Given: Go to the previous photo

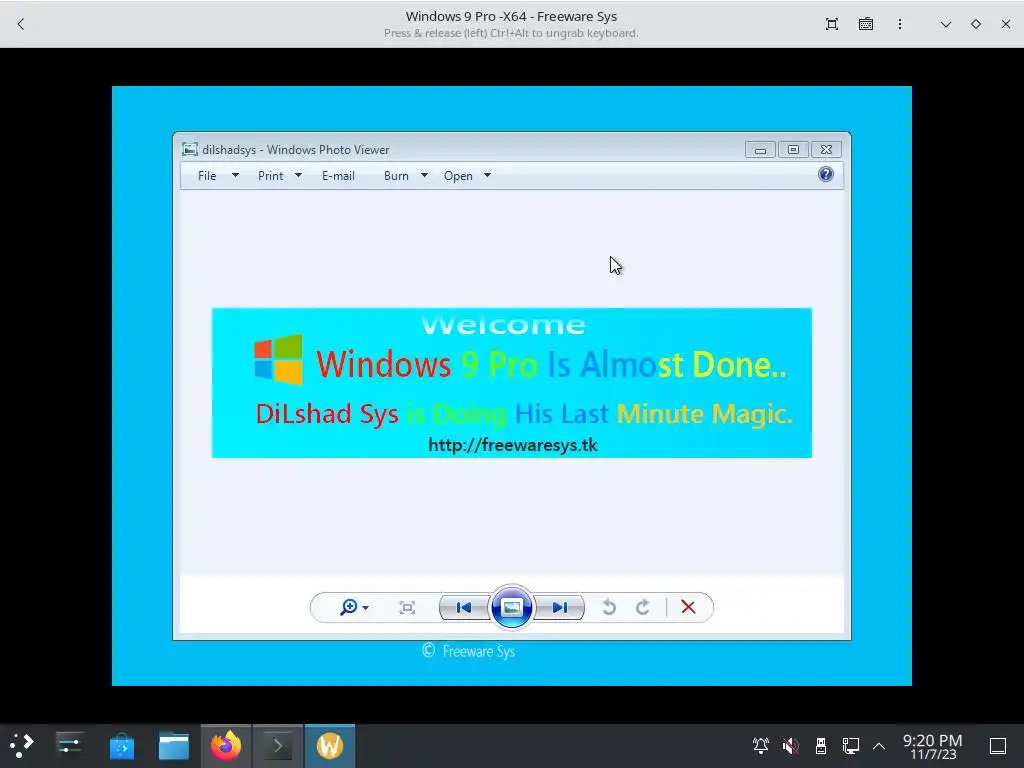Looking at the screenshot, I should pos(464,607).
